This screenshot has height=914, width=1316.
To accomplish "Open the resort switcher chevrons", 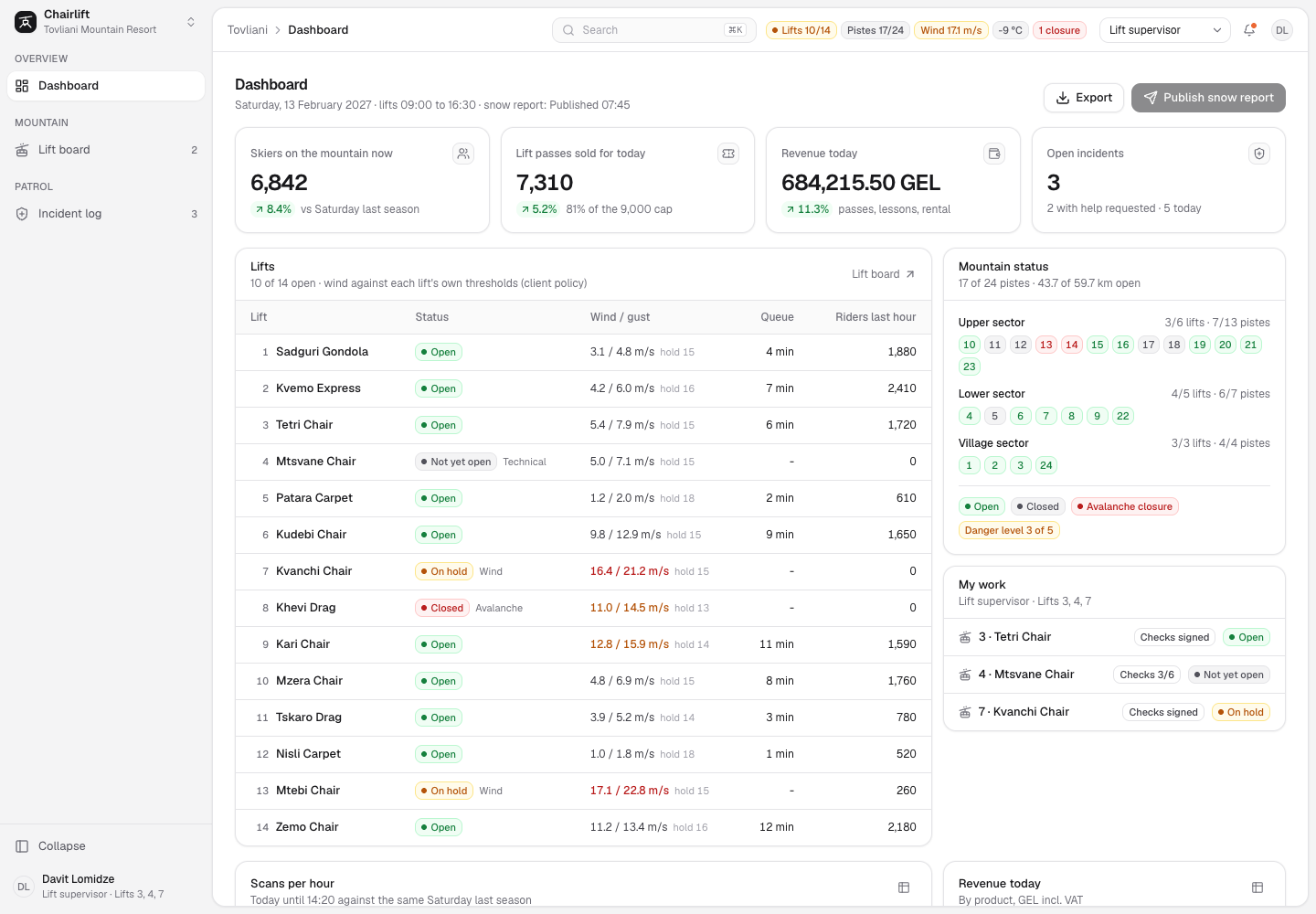I will click(x=191, y=22).
